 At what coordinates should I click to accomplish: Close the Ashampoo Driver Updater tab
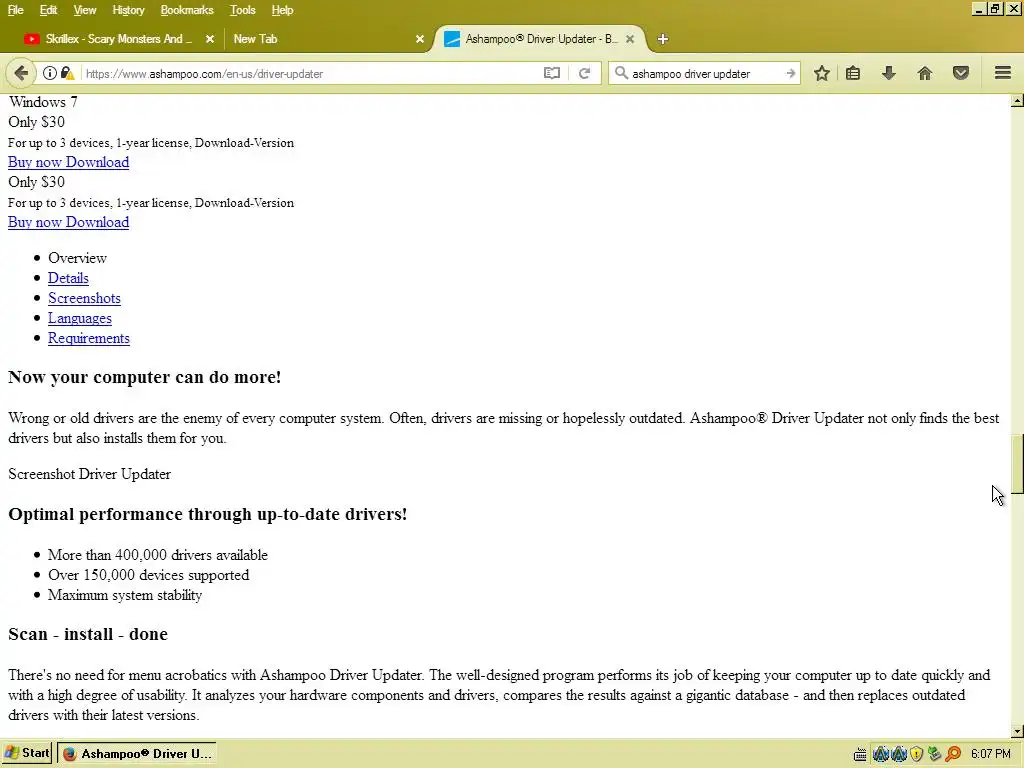[x=630, y=39]
